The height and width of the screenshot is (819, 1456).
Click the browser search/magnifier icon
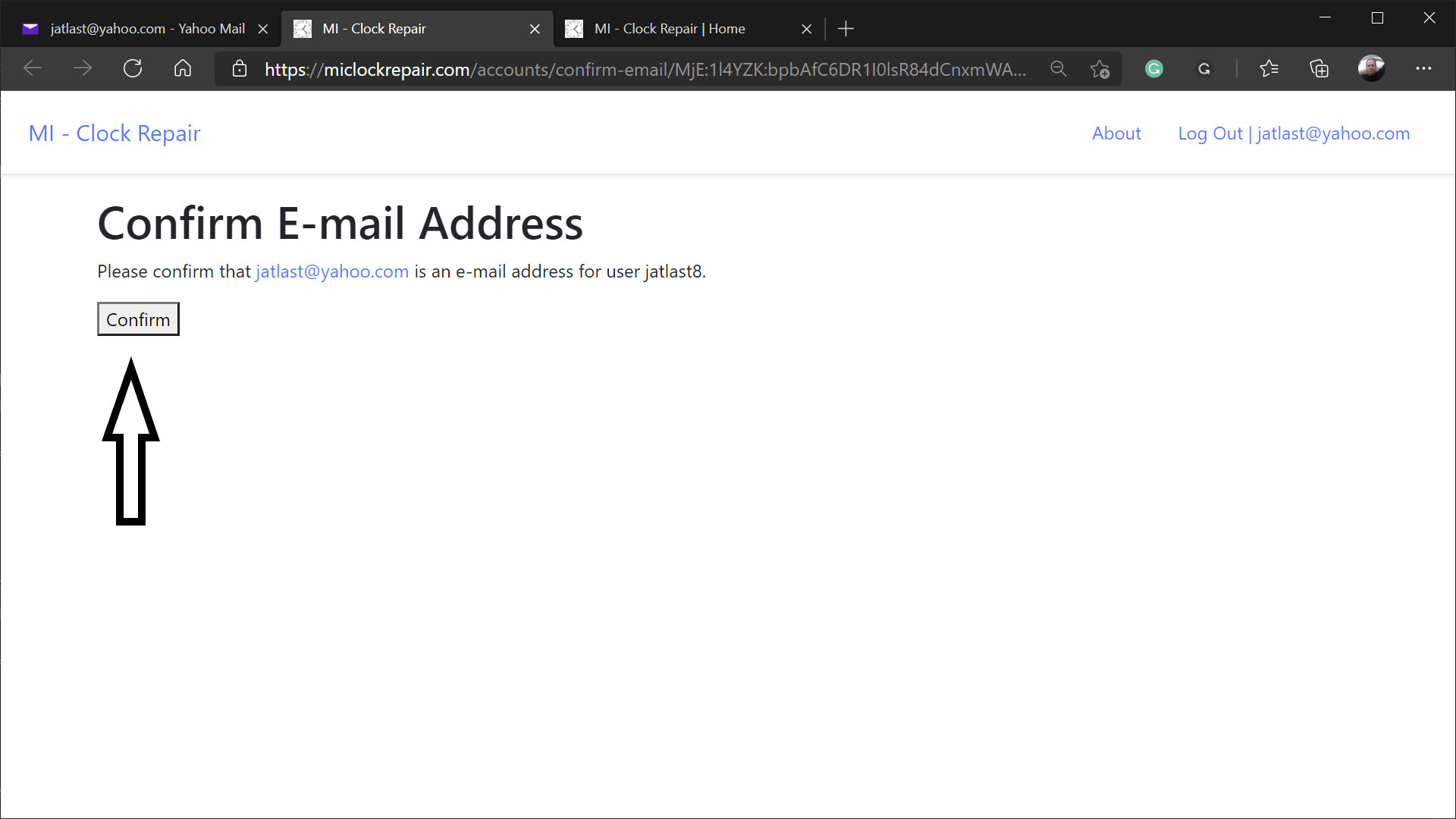pos(1059,68)
